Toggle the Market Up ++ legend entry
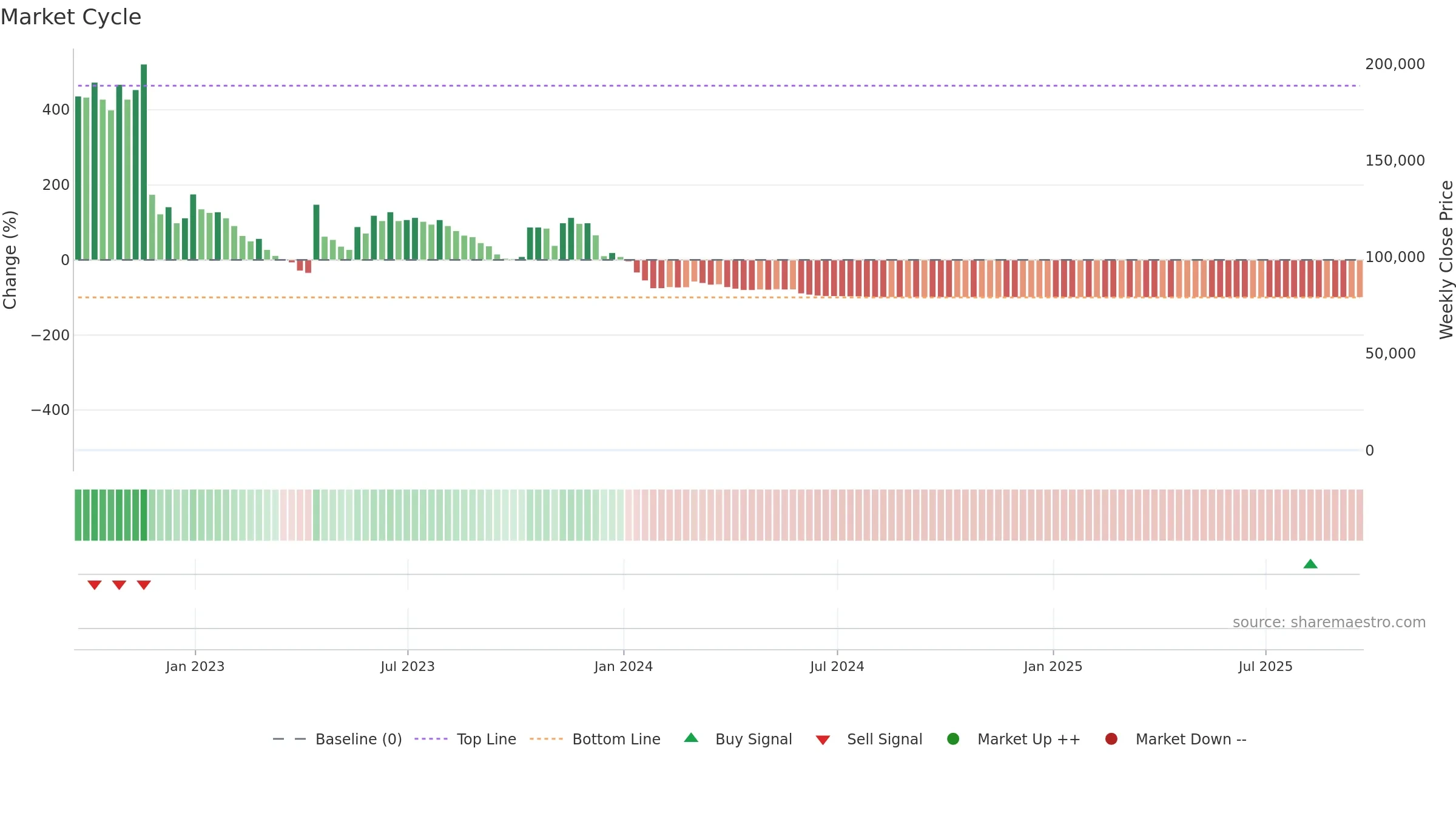This screenshot has height=819, width=1456. click(x=1014, y=739)
